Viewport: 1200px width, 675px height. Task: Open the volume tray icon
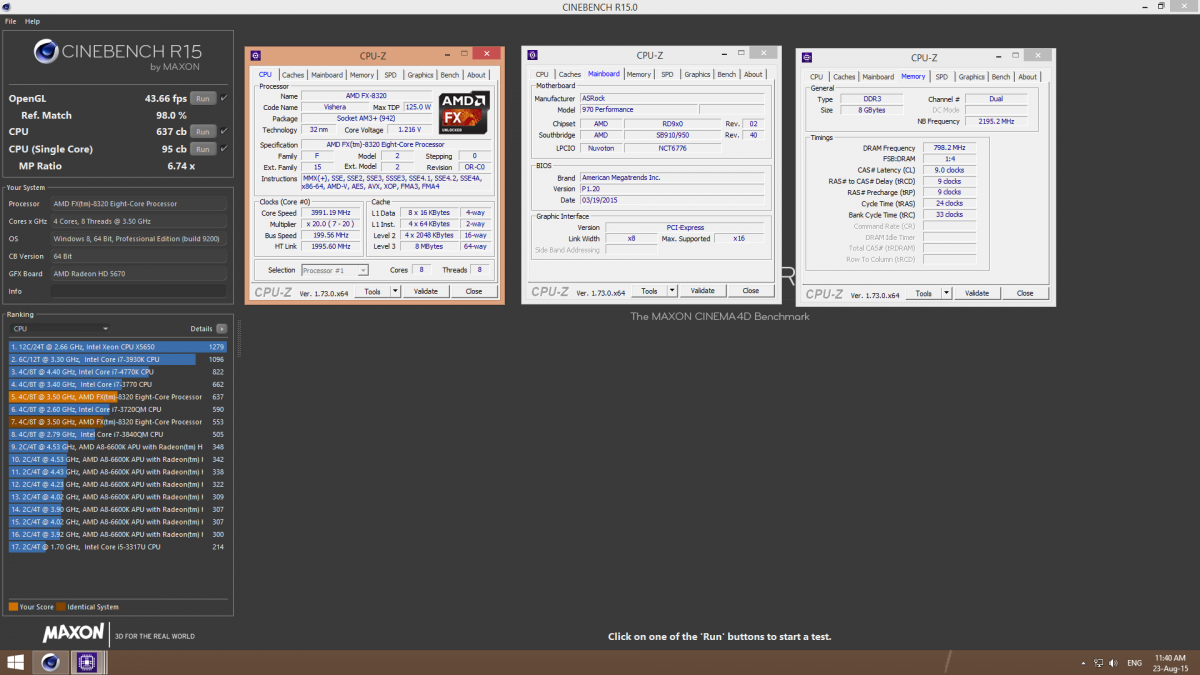coord(1114,663)
